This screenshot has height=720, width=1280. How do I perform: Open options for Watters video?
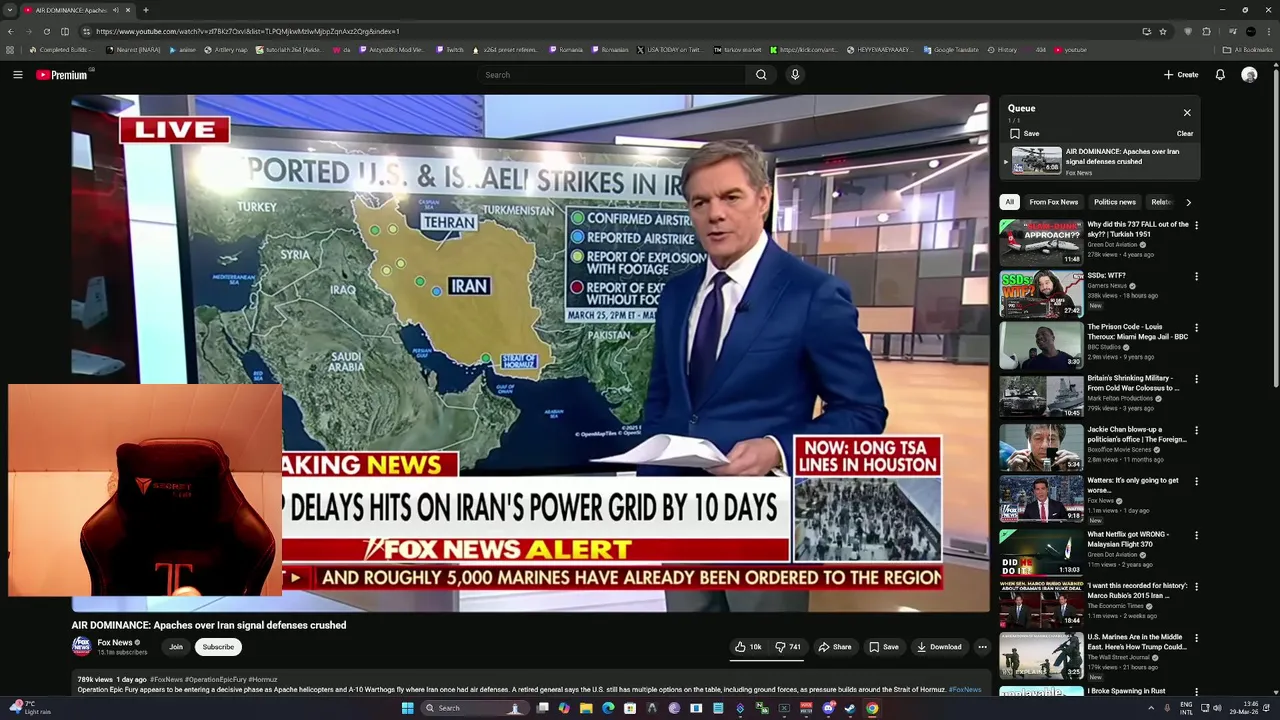click(x=1196, y=482)
